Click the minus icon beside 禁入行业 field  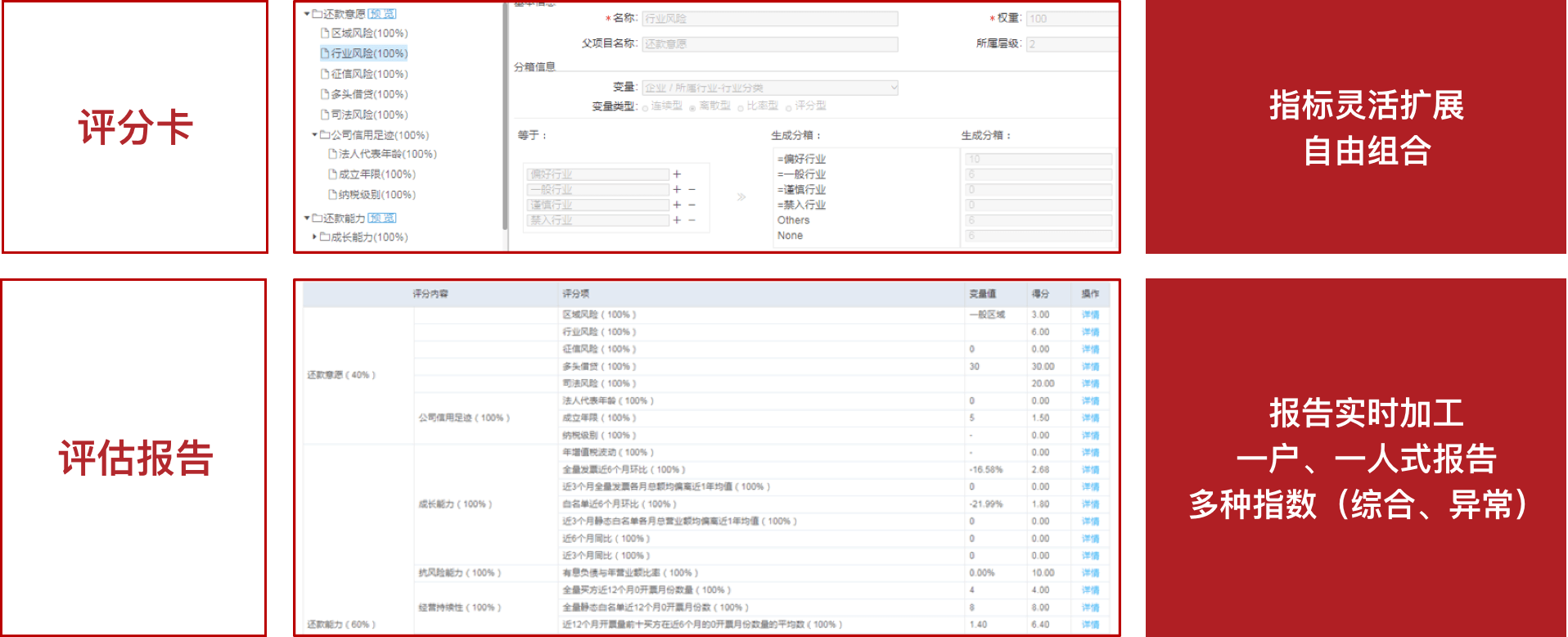coord(692,220)
